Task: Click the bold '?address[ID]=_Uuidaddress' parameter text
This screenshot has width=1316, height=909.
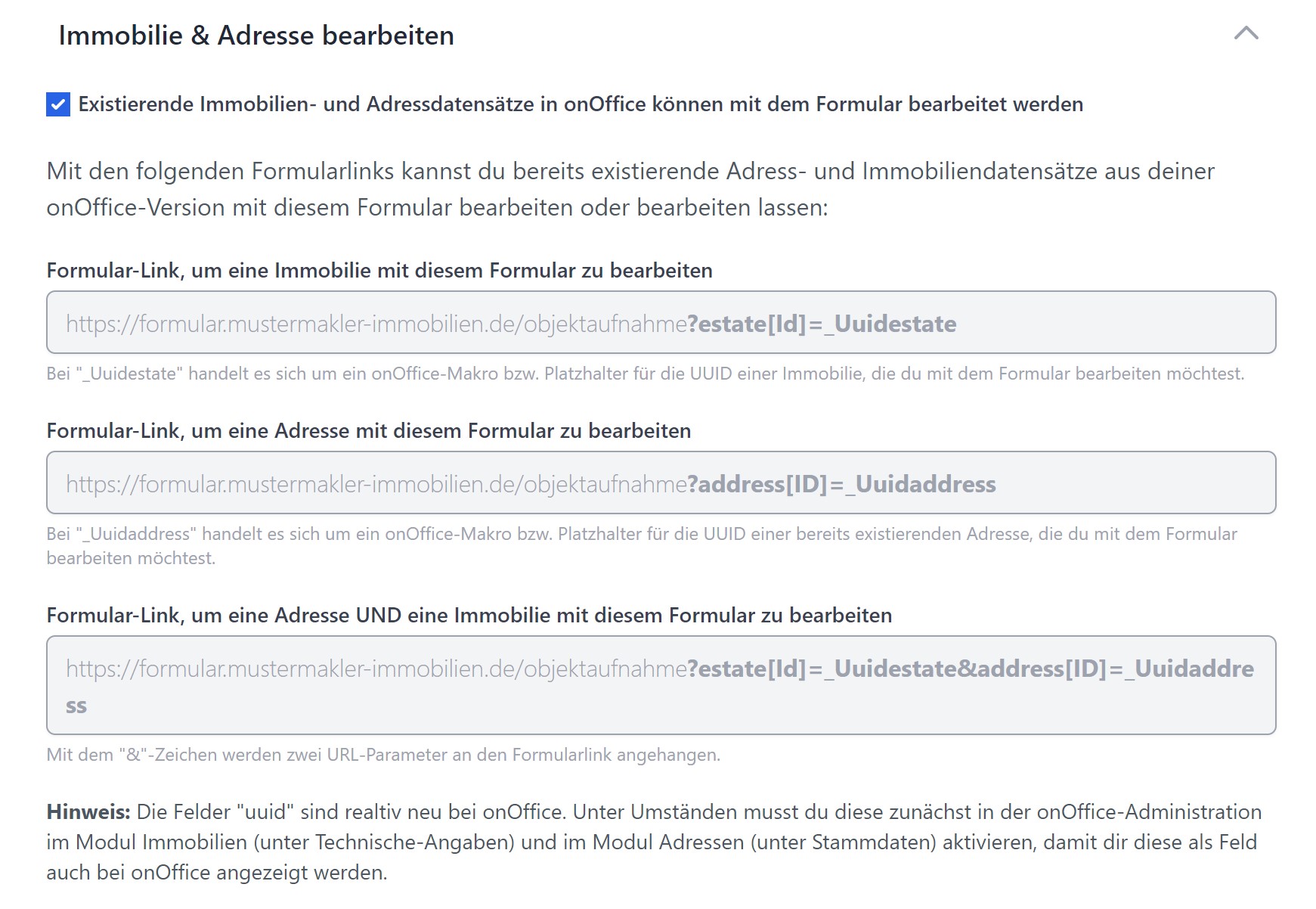Action: 841,485
